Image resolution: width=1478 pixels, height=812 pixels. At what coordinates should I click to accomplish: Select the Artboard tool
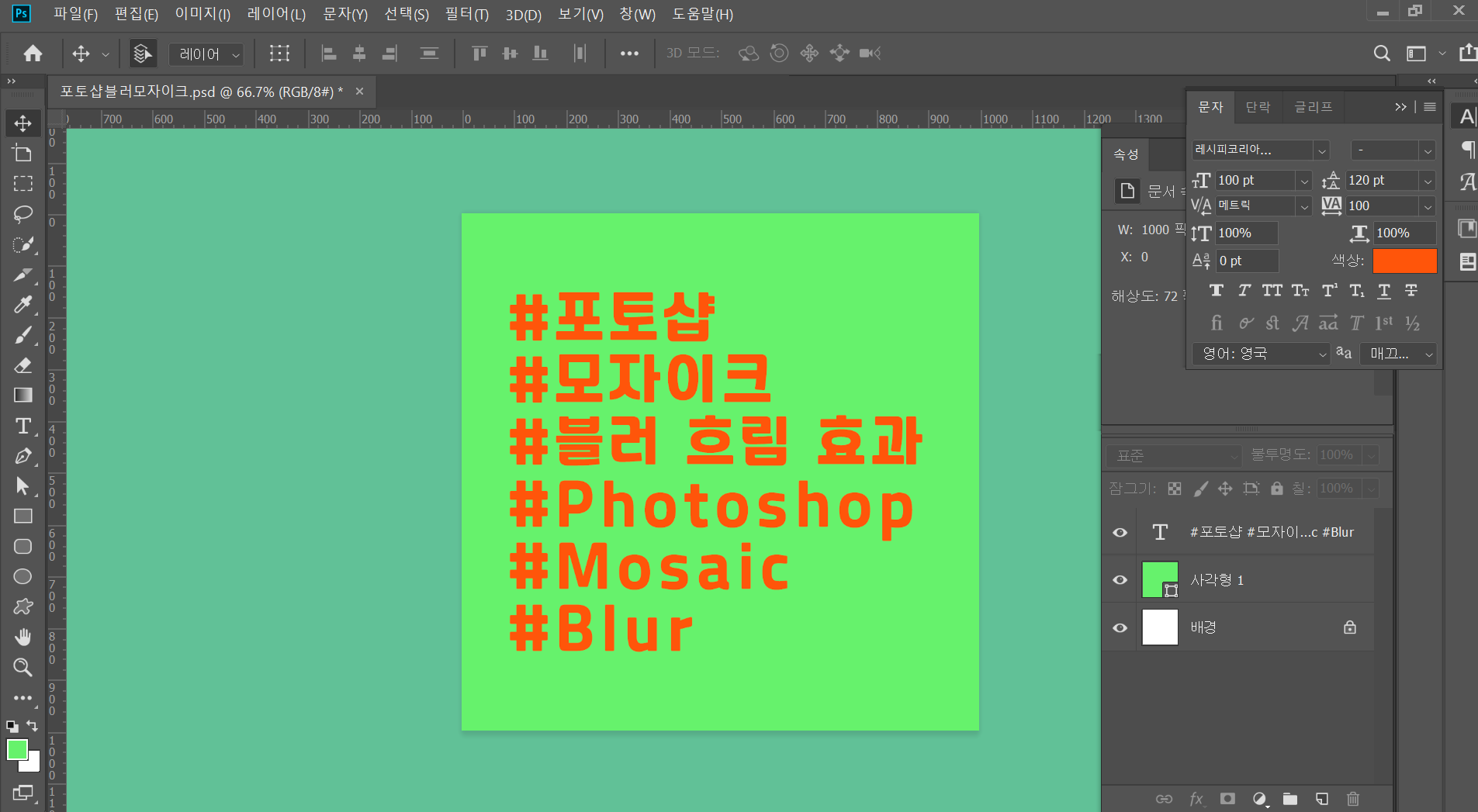point(22,153)
